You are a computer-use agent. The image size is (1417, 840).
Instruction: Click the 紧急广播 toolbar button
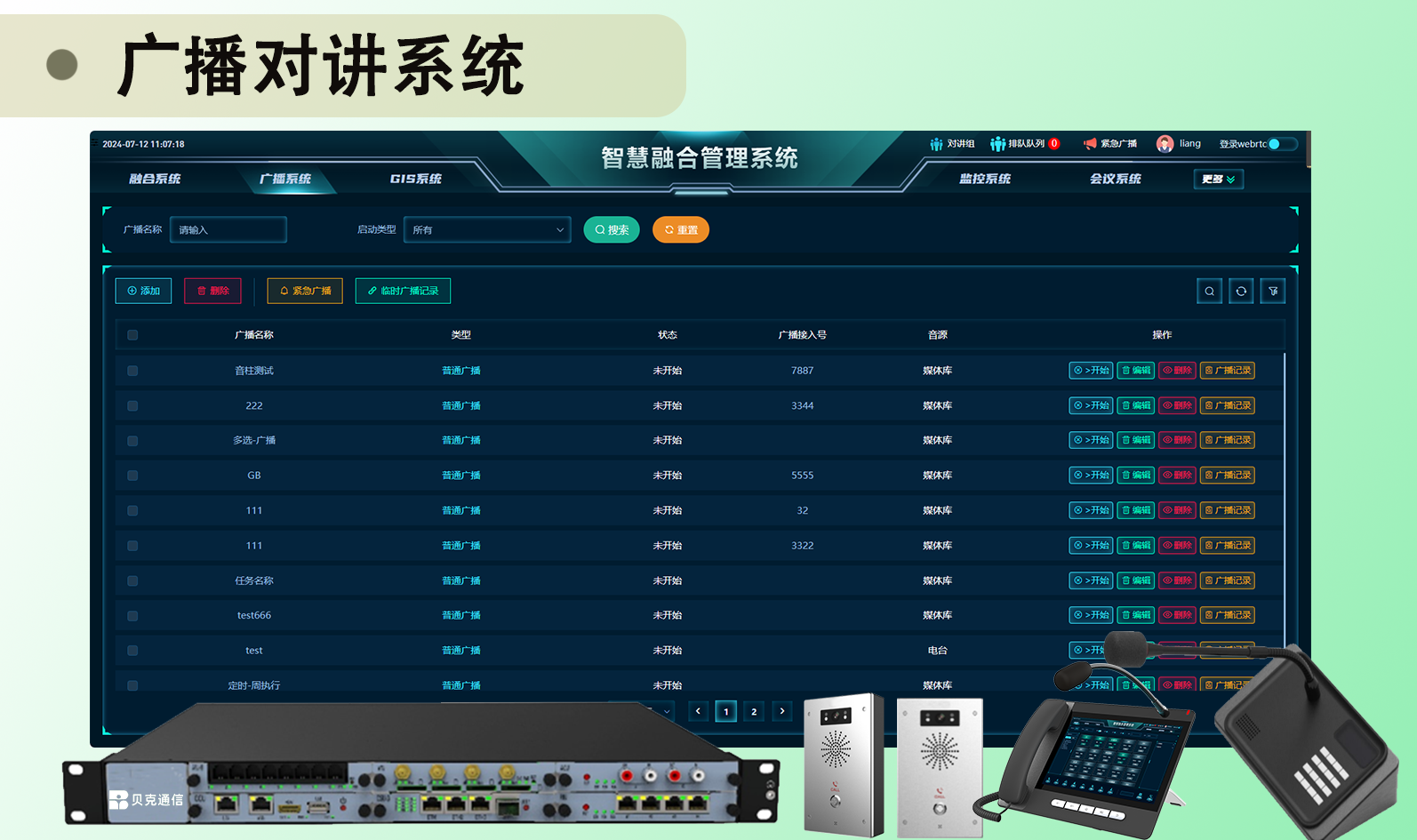click(305, 291)
